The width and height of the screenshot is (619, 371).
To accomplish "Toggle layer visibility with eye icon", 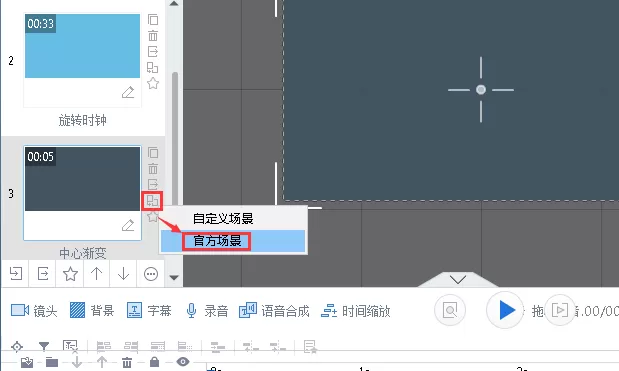I will (x=183, y=362).
